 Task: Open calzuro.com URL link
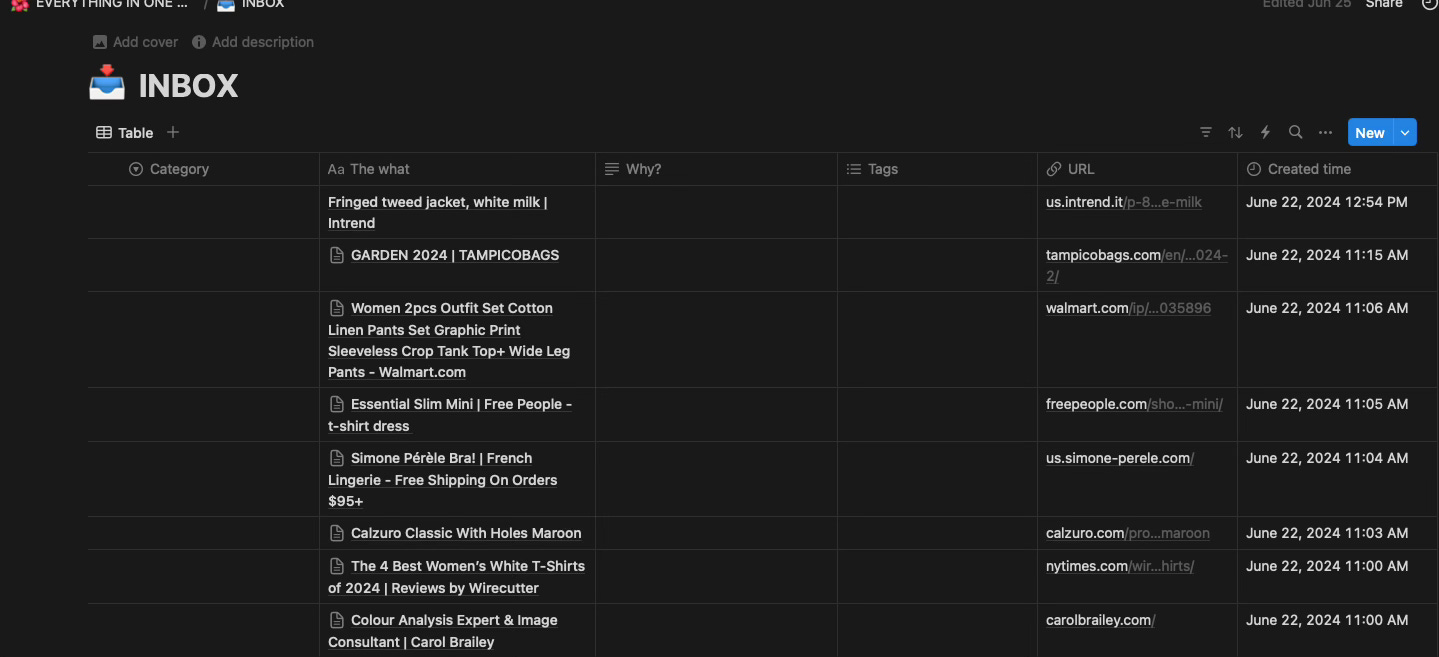click(1128, 533)
